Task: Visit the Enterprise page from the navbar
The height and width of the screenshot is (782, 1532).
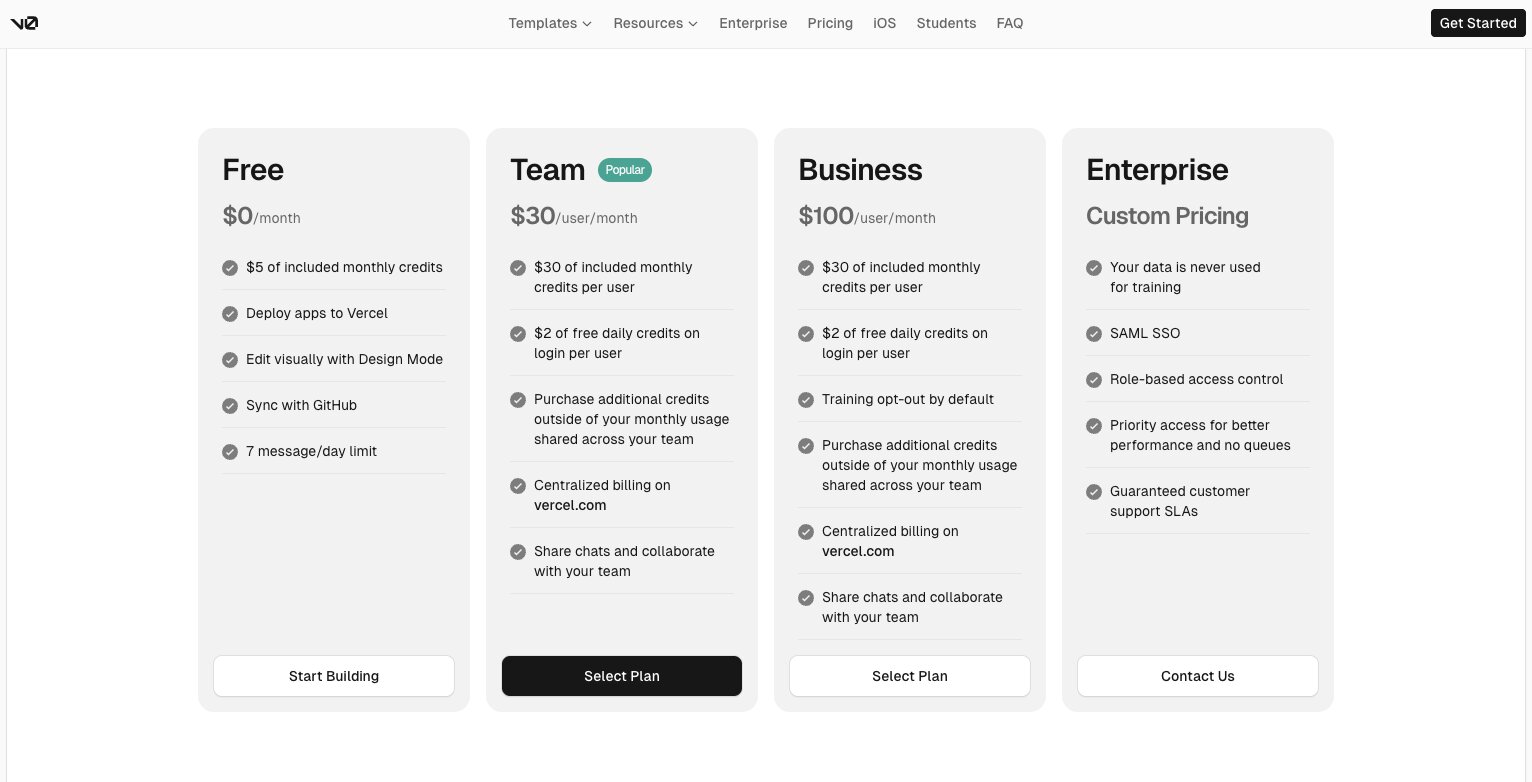Action: (x=753, y=23)
